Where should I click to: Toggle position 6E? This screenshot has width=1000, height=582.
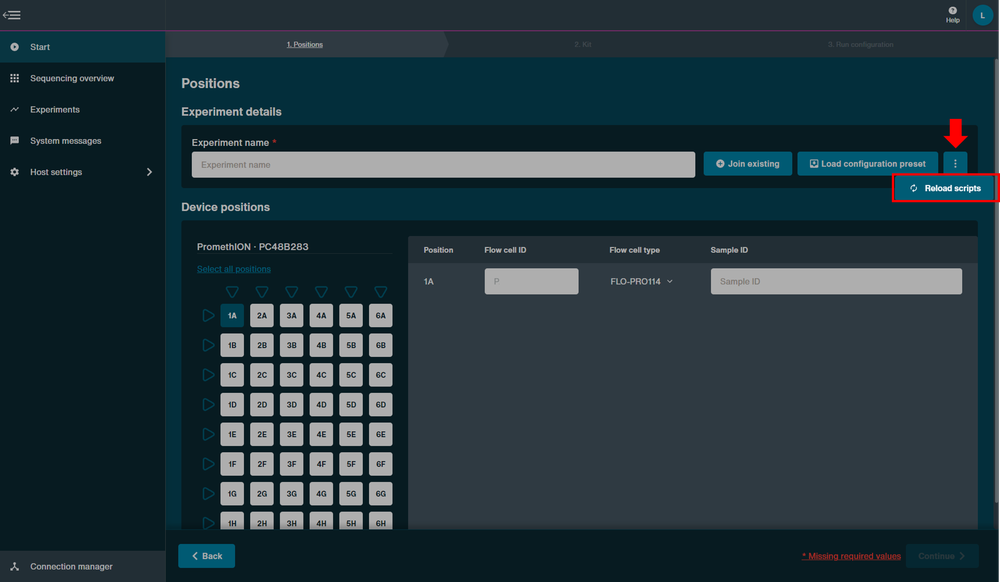(381, 434)
